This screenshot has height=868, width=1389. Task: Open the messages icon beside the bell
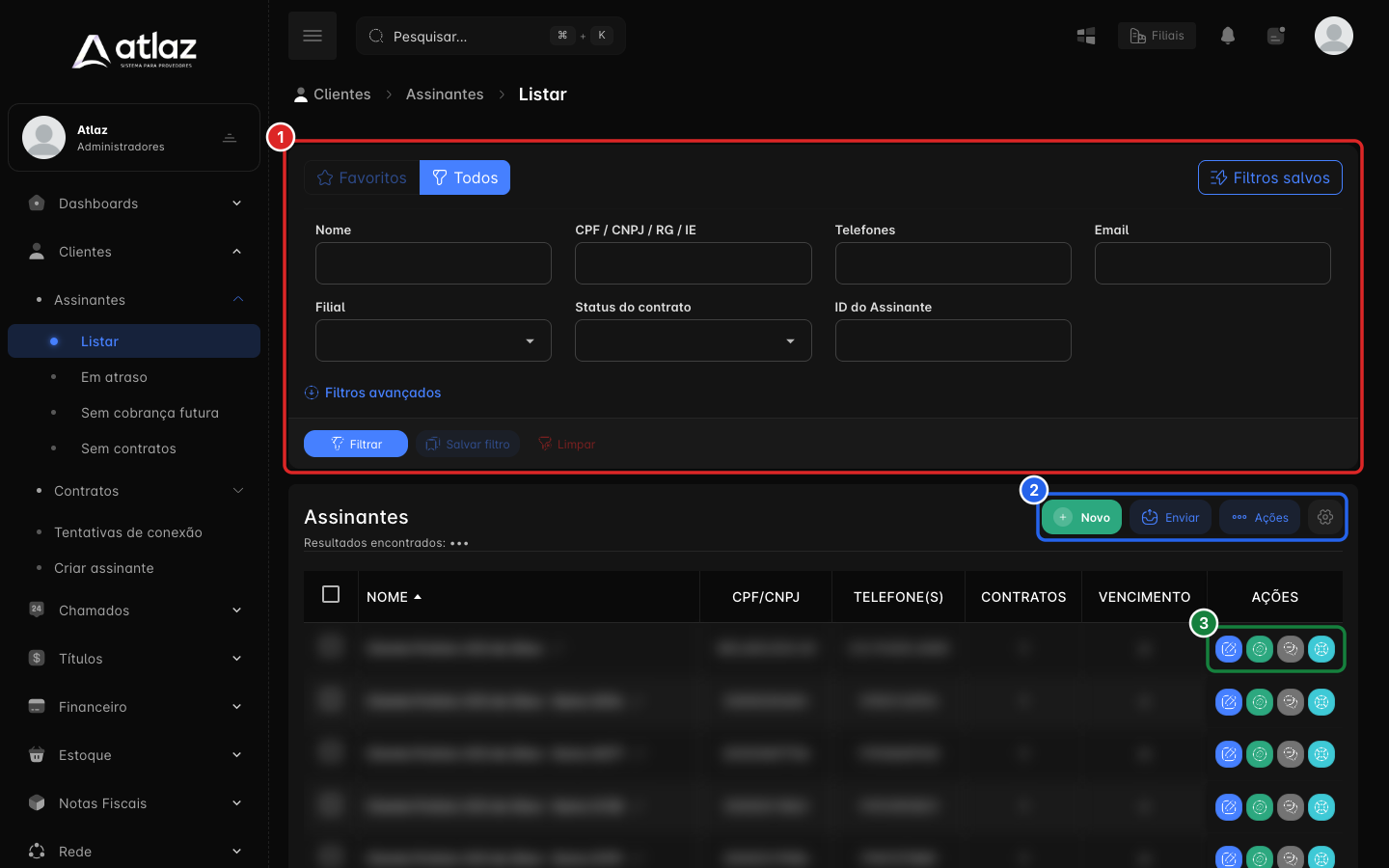tap(1276, 36)
